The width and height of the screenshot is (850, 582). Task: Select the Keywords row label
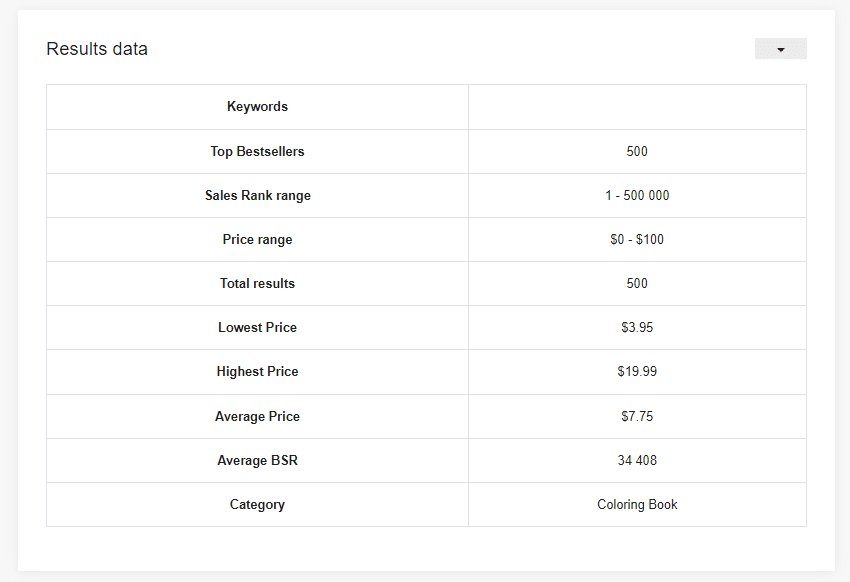pos(257,107)
